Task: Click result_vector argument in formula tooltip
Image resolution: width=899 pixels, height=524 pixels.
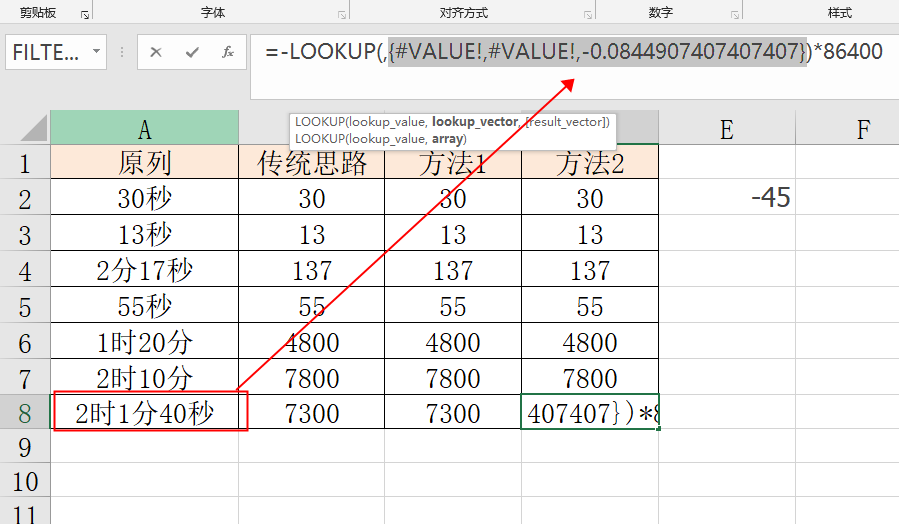Action: [x=566, y=122]
